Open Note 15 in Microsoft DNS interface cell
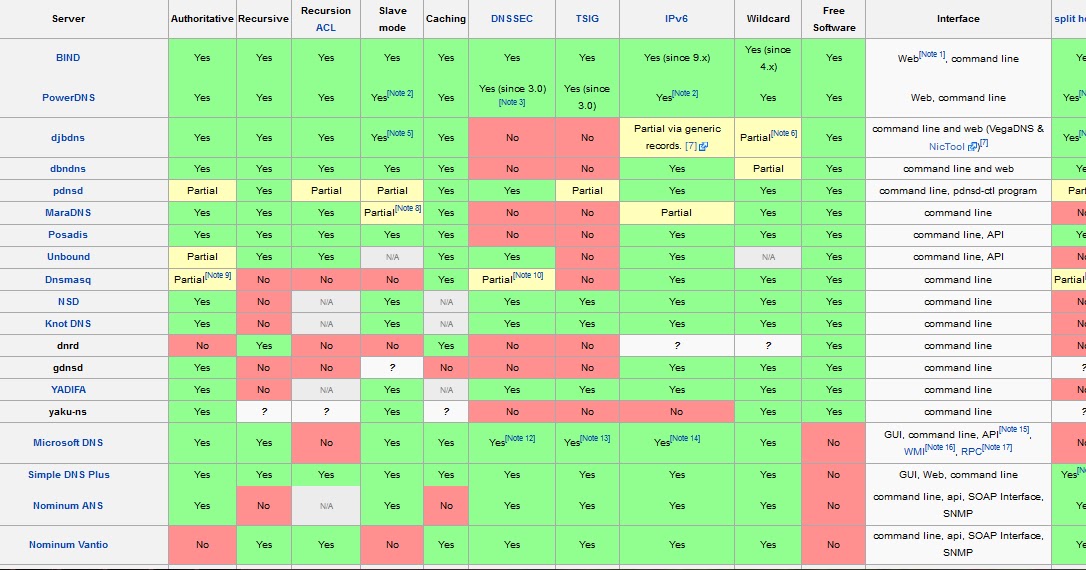Image resolution: width=1086 pixels, height=570 pixels. 1014,429
